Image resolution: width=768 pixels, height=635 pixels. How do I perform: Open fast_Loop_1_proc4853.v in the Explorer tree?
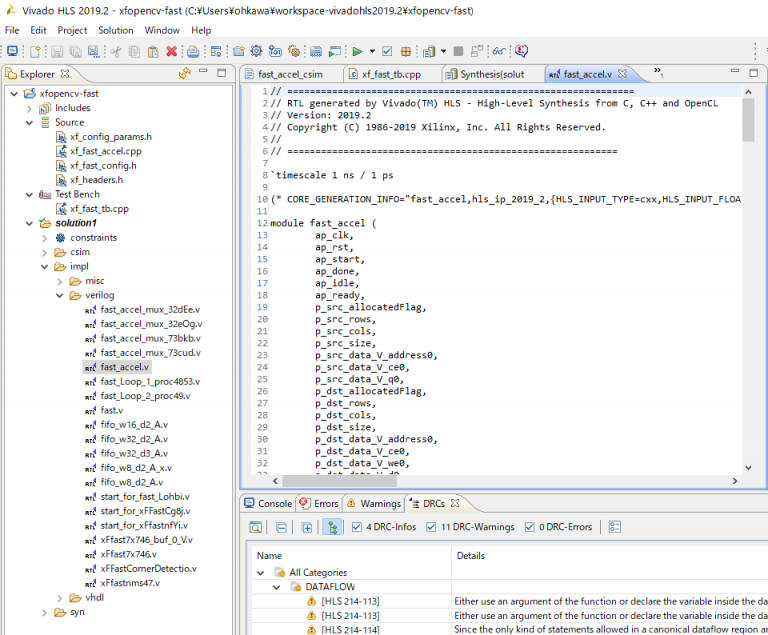click(x=149, y=381)
